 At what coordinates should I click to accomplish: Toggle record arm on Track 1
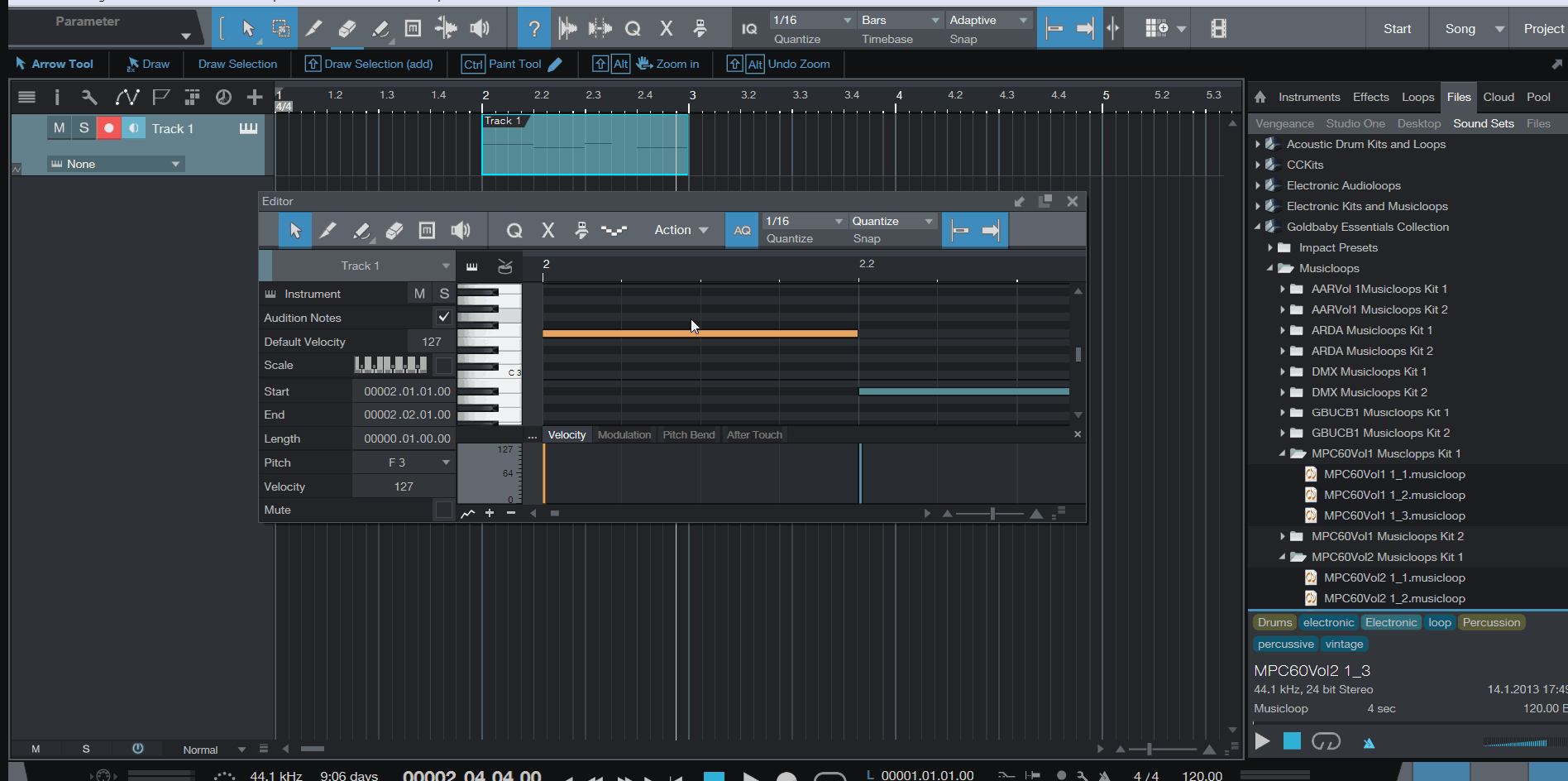coord(108,128)
